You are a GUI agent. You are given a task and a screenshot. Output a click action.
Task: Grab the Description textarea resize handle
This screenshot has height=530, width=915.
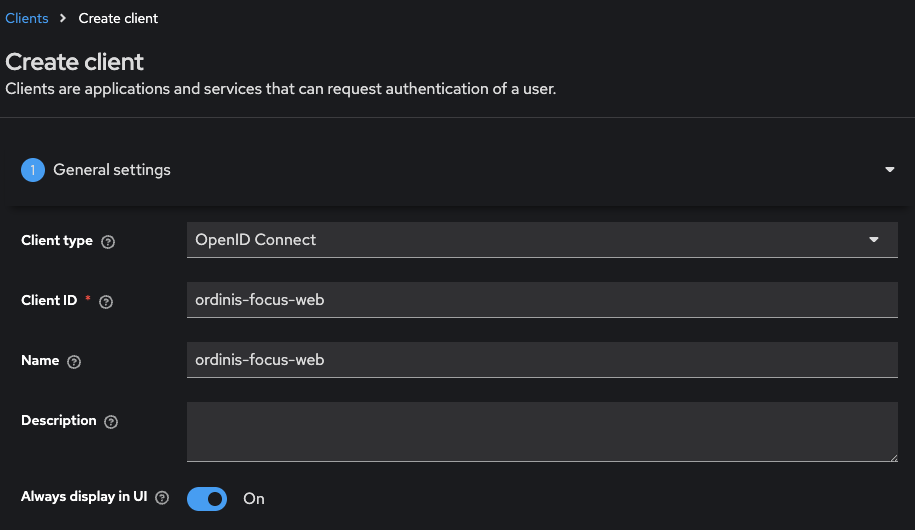892,456
